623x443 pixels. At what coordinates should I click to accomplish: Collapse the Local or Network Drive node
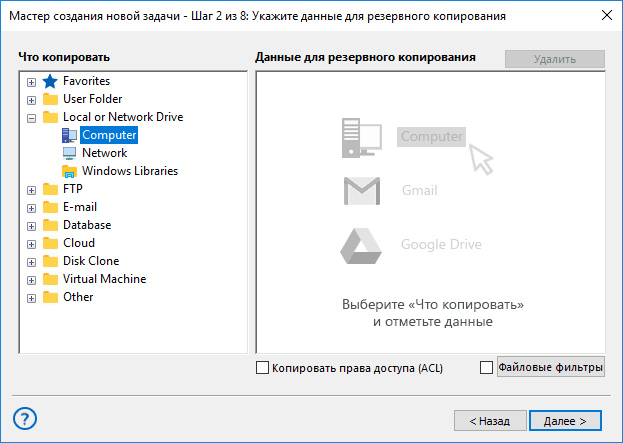coord(31,118)
